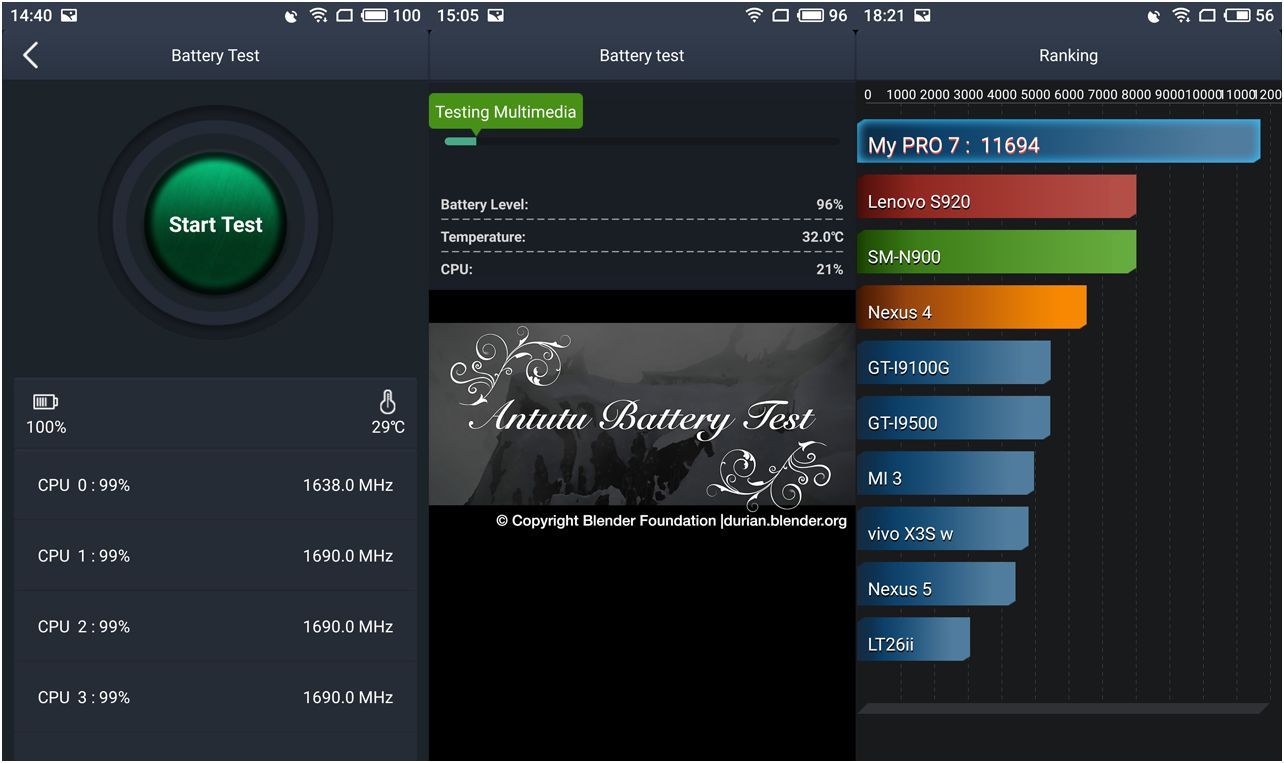This screenshot has width=1284, height=763.
Task: Open the Antutu Battery Test video thumbnail
Action: tap(641, 413)
